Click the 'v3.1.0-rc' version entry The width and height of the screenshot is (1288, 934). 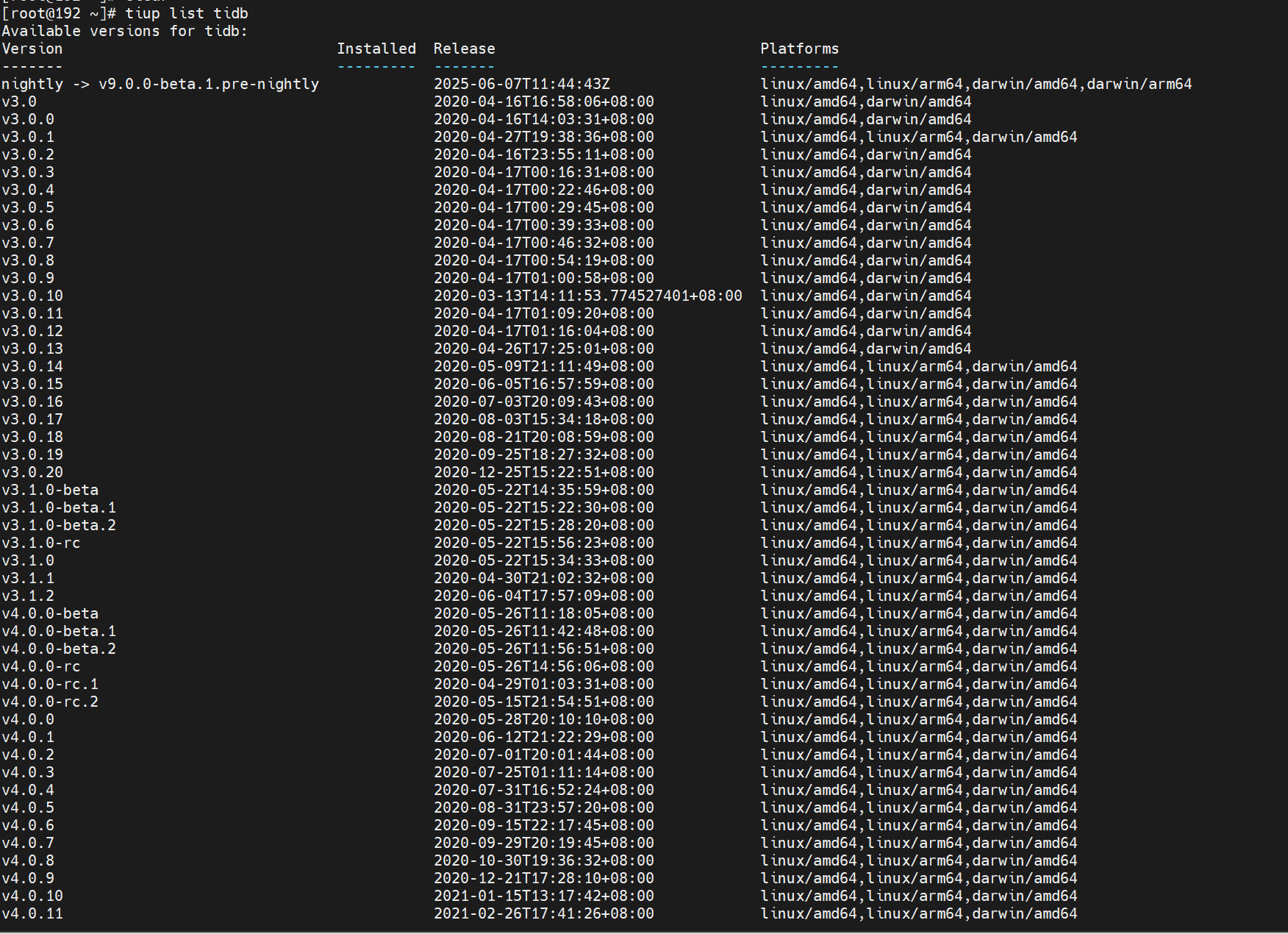[x=41, y=543]
